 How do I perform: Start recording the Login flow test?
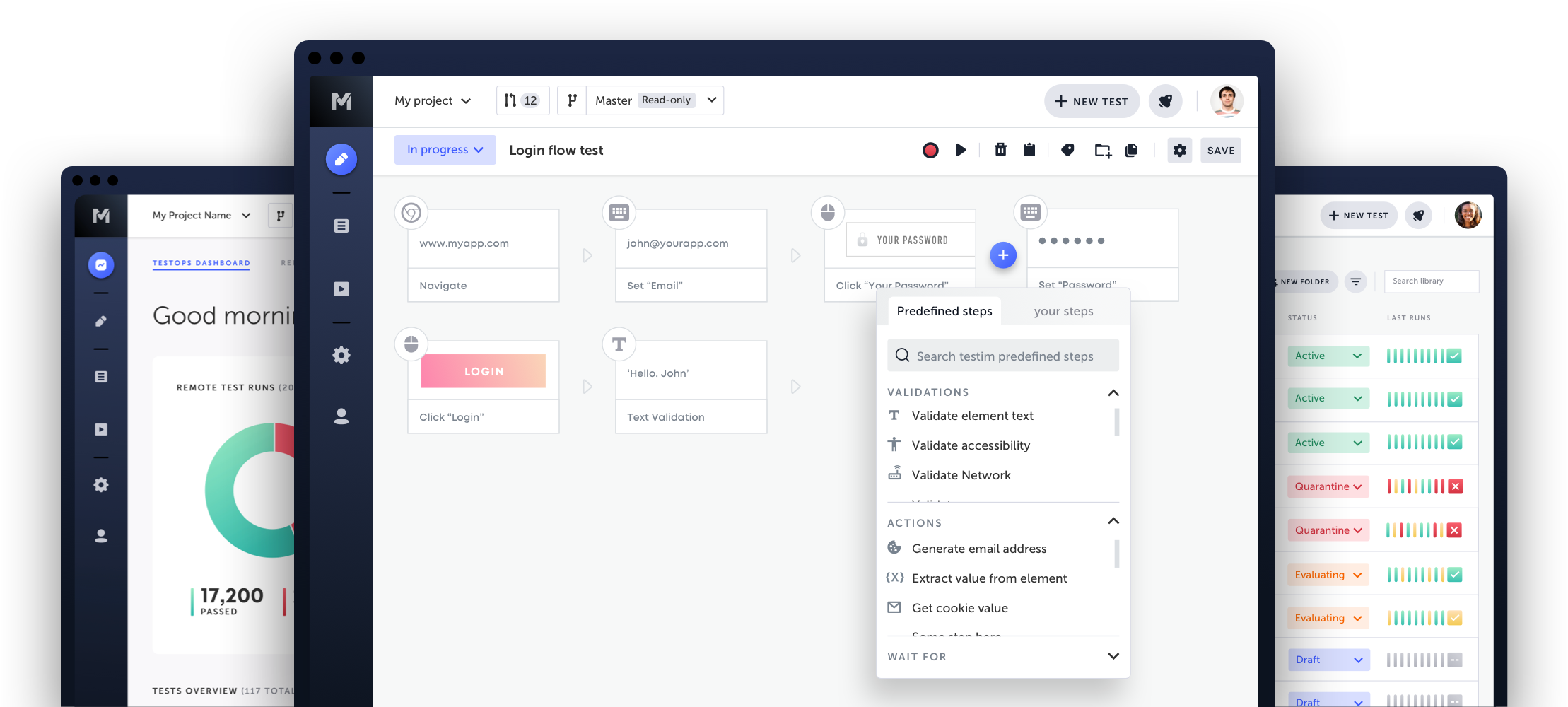[930, 150]
